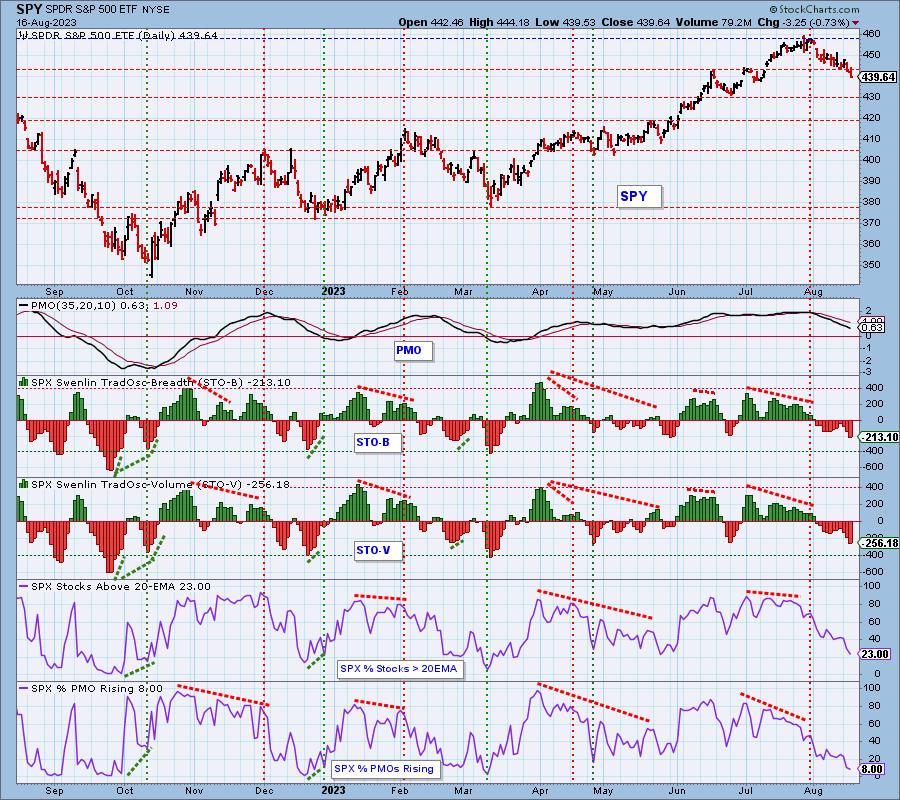Click the Aug label on price panel axis

click(813, 292)
